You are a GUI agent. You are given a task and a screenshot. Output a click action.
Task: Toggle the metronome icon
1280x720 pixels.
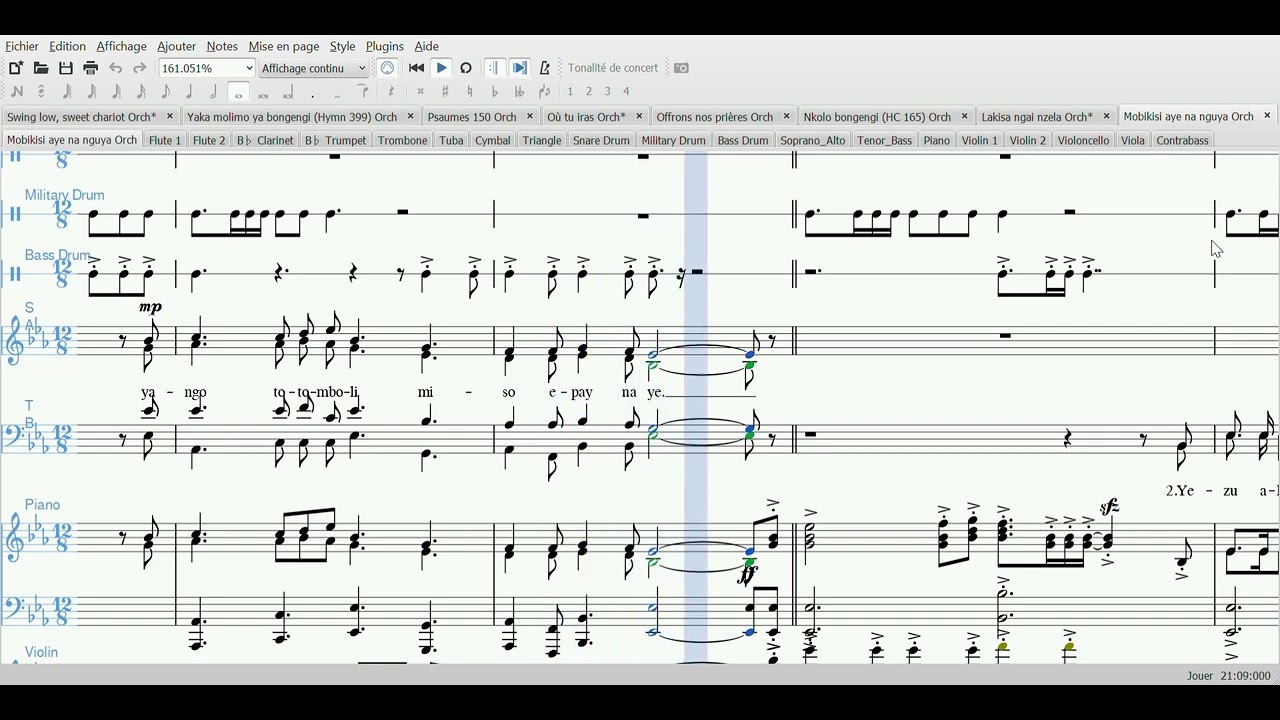point(544,68)
